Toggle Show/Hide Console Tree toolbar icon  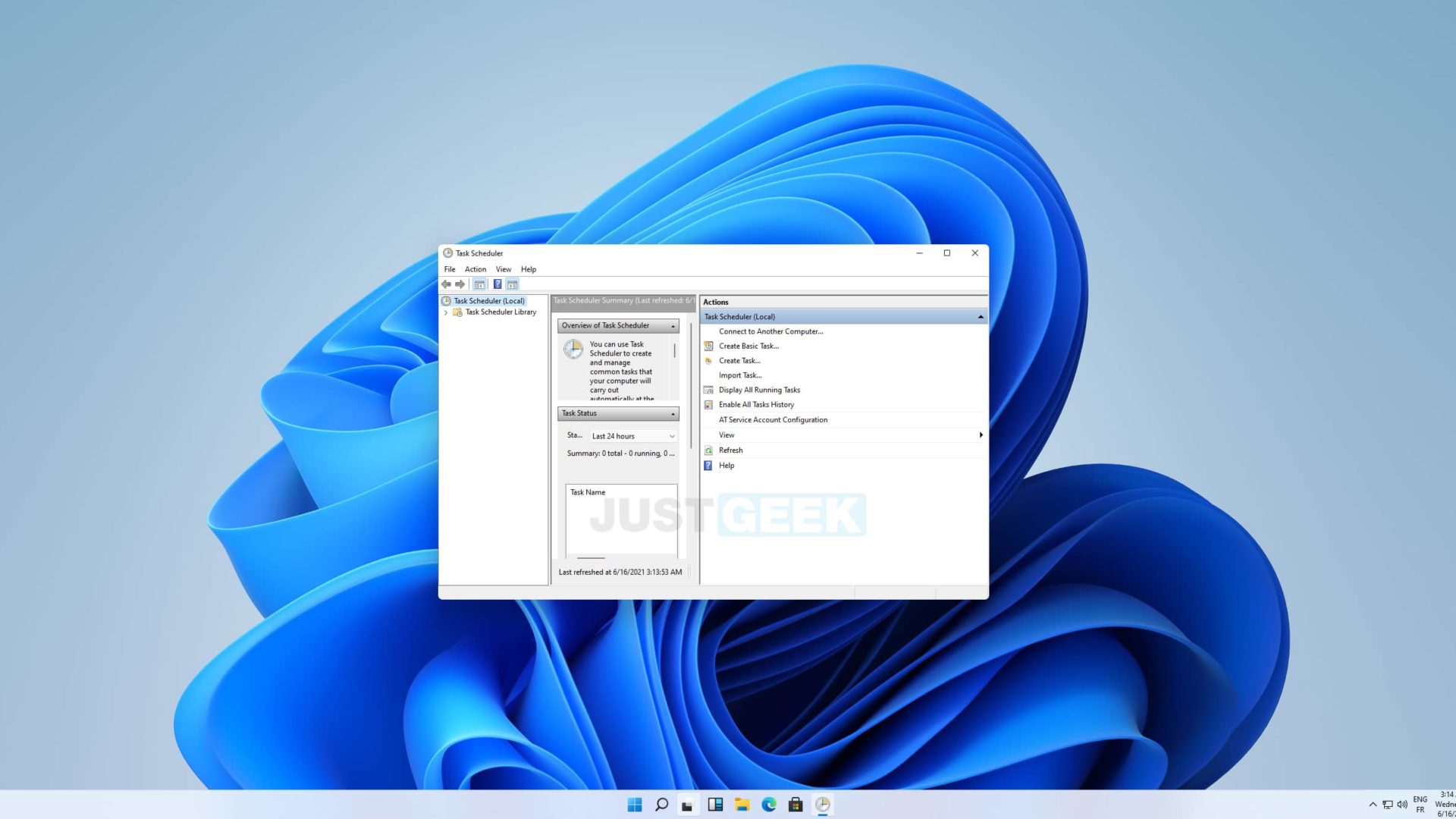point(479,284)
